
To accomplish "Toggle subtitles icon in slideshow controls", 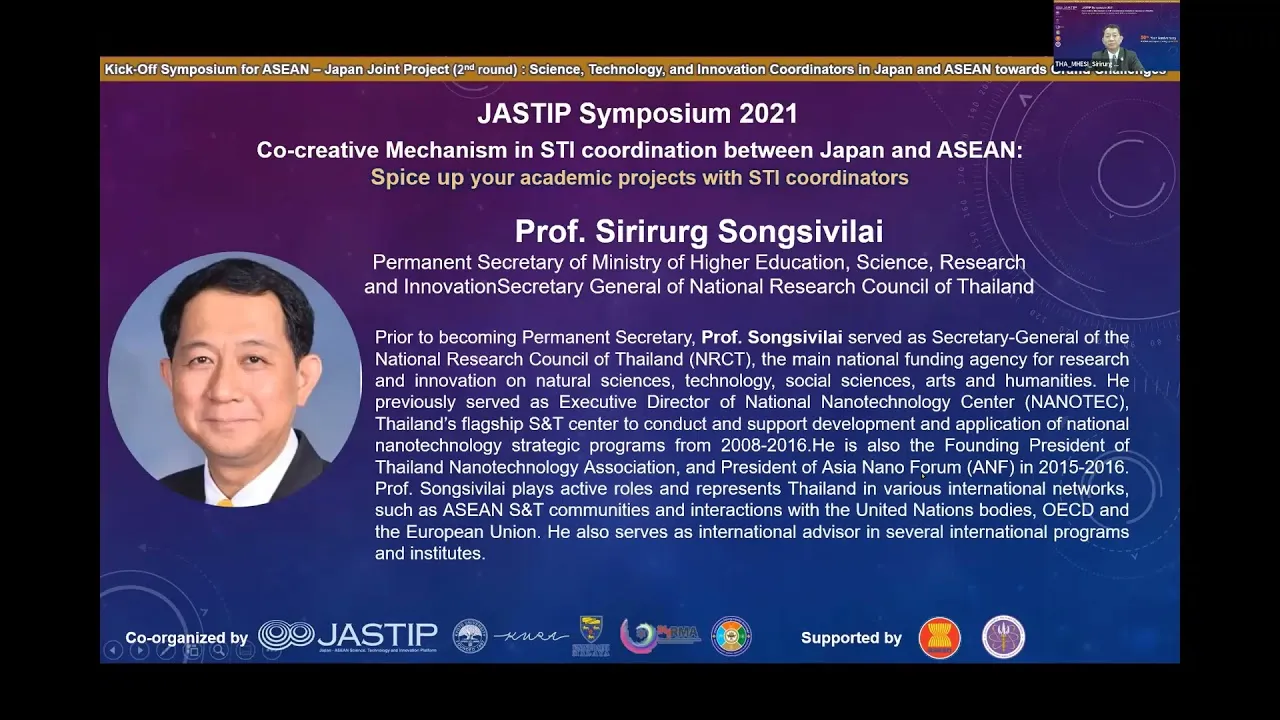I will click(x=245, y=650).
